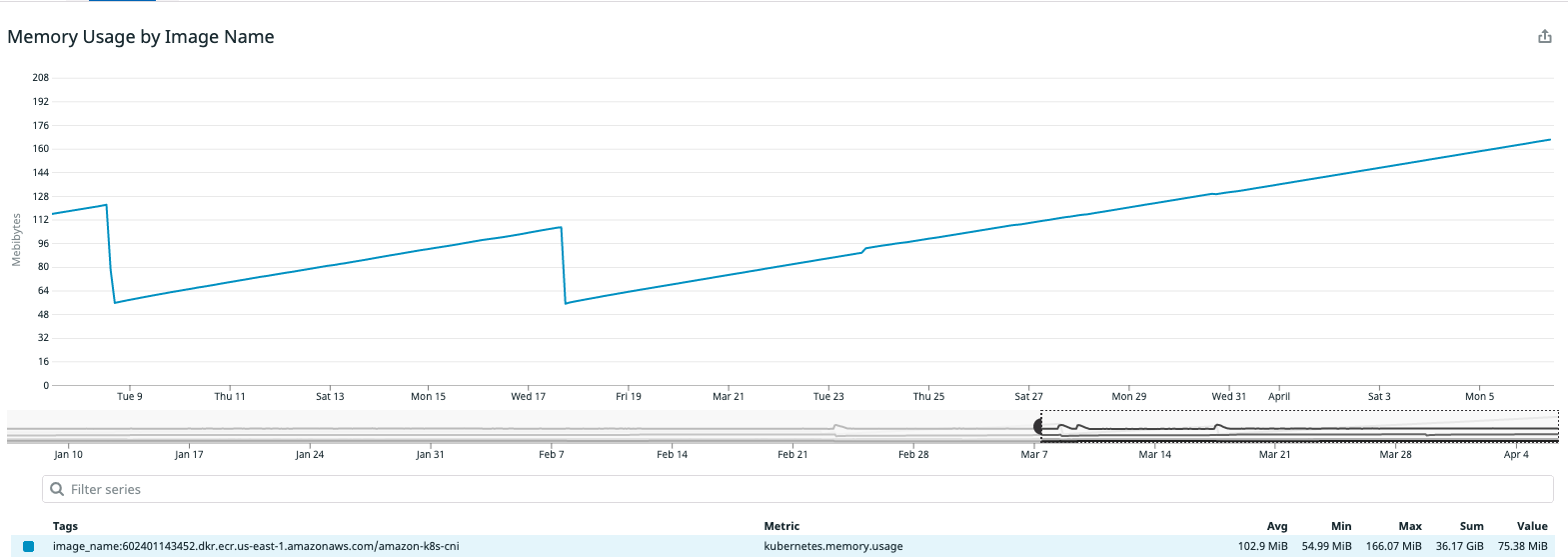Click the kubernetes.memory.usage metric cell
The height and width of the screenshot is (558, 1568).
[x=832, y=546]
